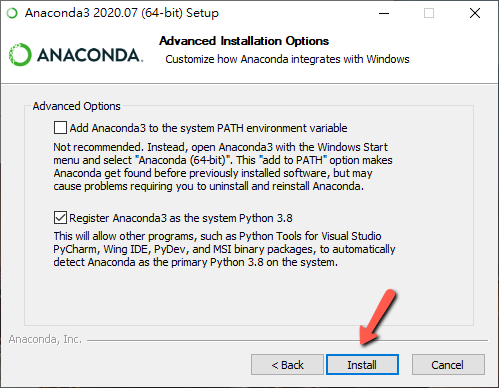This screenshot has width=499, height=388.
Task: Untick the checked box for Register Anaconda3
Action: pyautogui.click(x=60, y=218)
